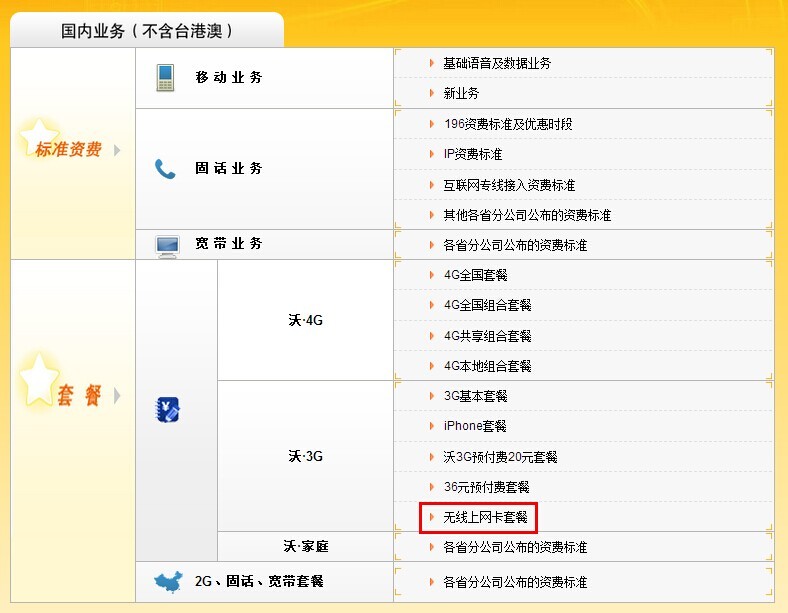Open the 4G全国组合套餐 link
This screenshot has width=788, height=613.
tap(487, 305)
